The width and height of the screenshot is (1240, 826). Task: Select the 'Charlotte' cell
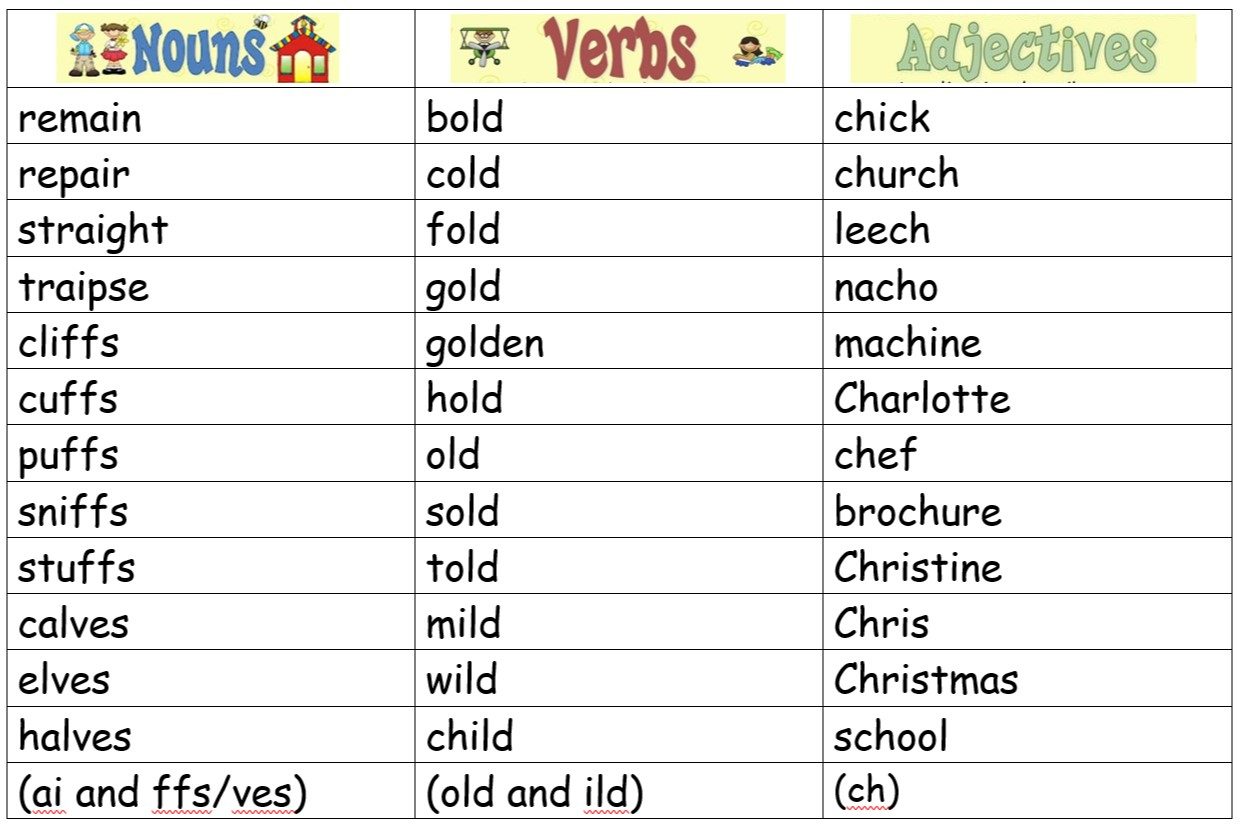(x=922, y=400)
